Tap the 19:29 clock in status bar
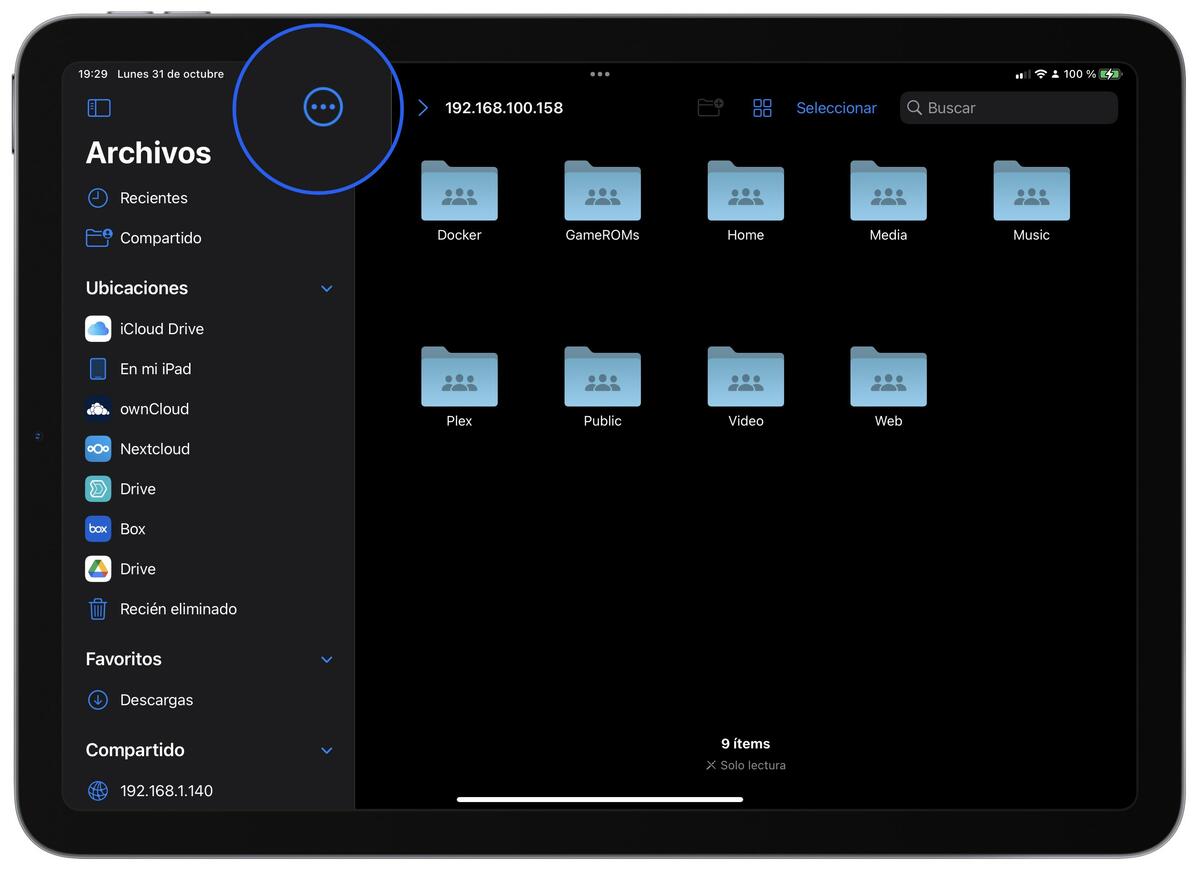This screenshot has width=1200, height=873. [x=93, y=74]
